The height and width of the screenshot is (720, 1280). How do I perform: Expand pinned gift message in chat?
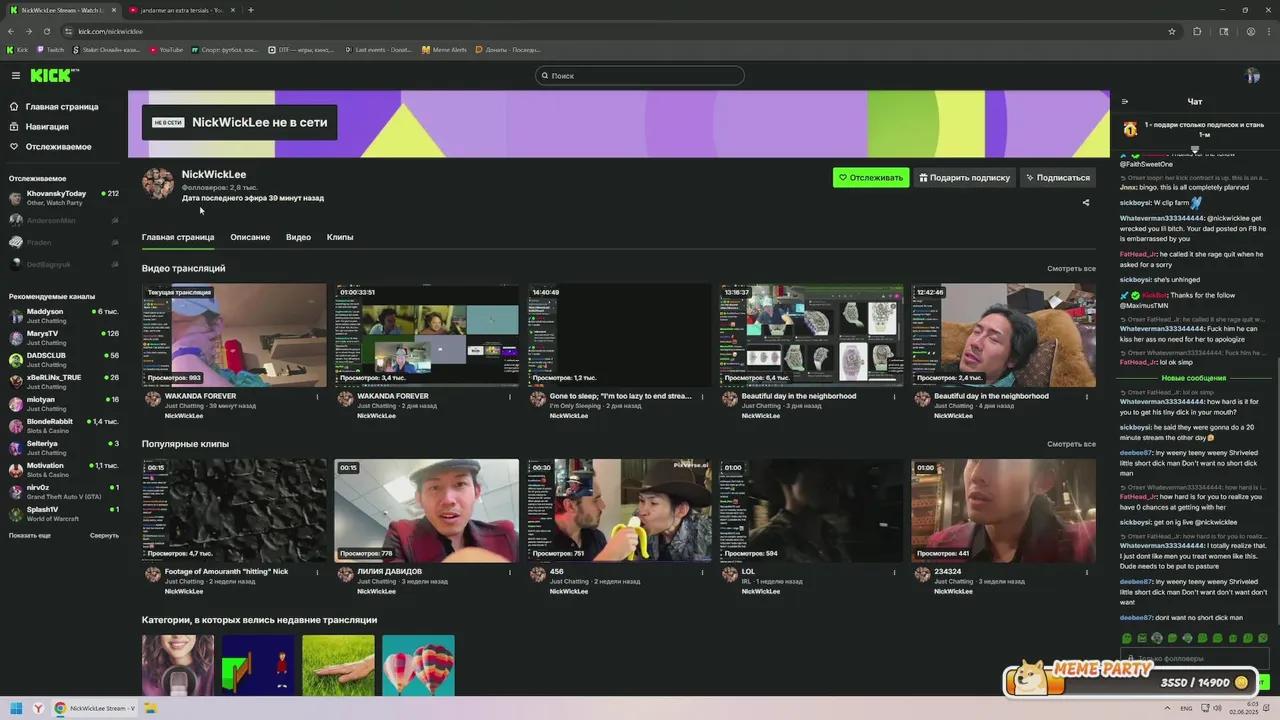[1194, 149]
